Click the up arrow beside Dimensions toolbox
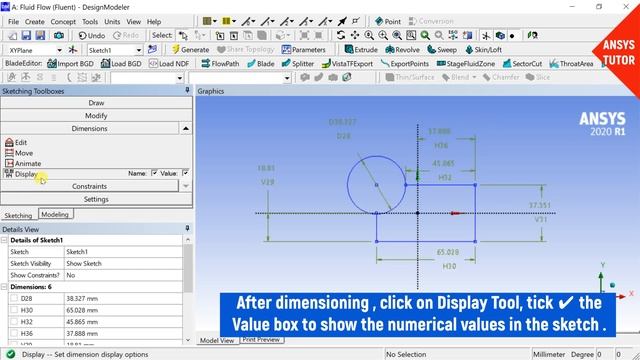The height and width of the screenshot is (360, 640). pos(186,129)
